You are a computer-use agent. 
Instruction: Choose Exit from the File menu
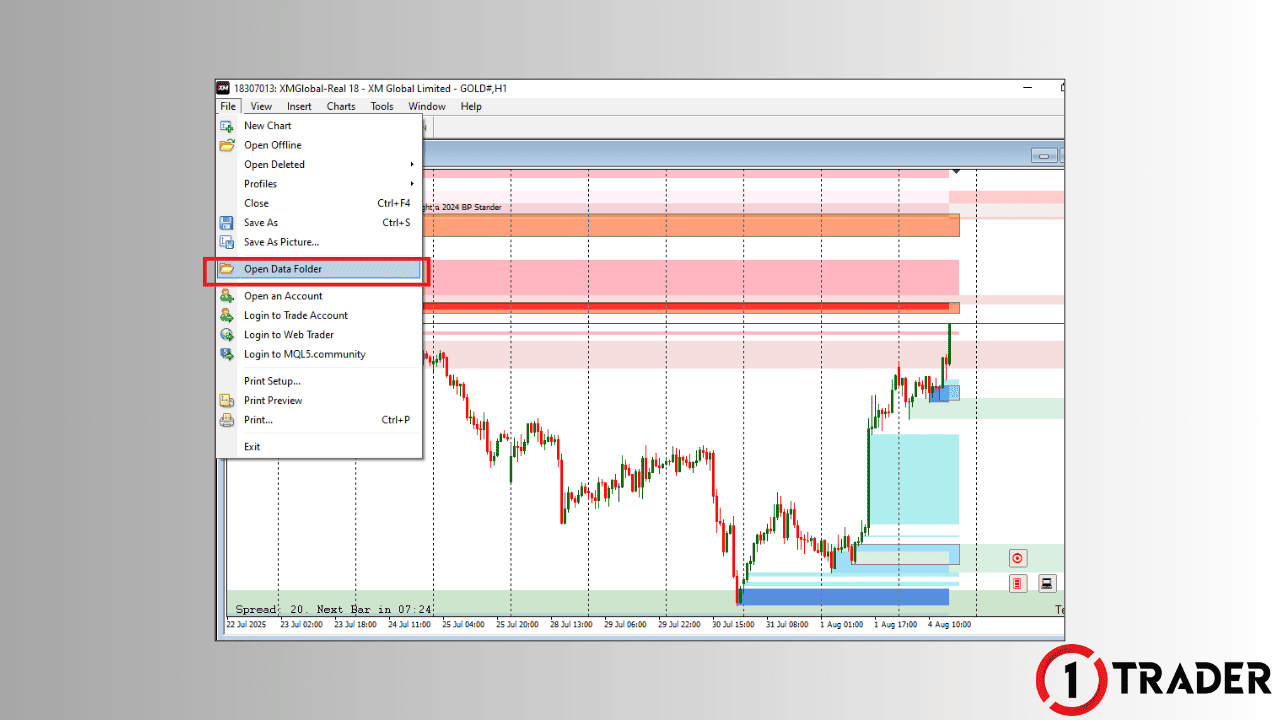pos(319,447)
